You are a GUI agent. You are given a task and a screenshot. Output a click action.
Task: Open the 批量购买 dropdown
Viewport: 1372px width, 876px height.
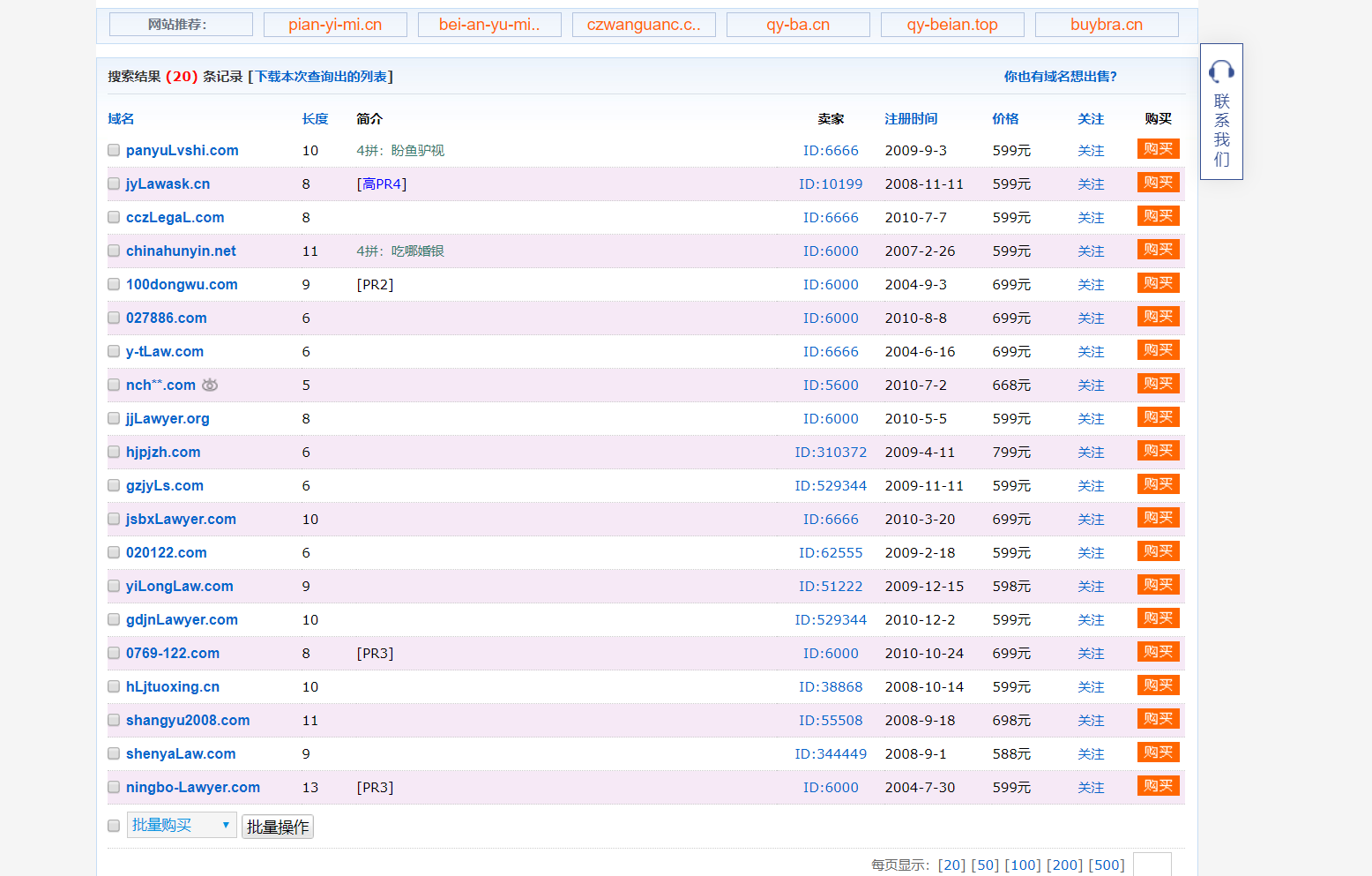click(182, 825)
